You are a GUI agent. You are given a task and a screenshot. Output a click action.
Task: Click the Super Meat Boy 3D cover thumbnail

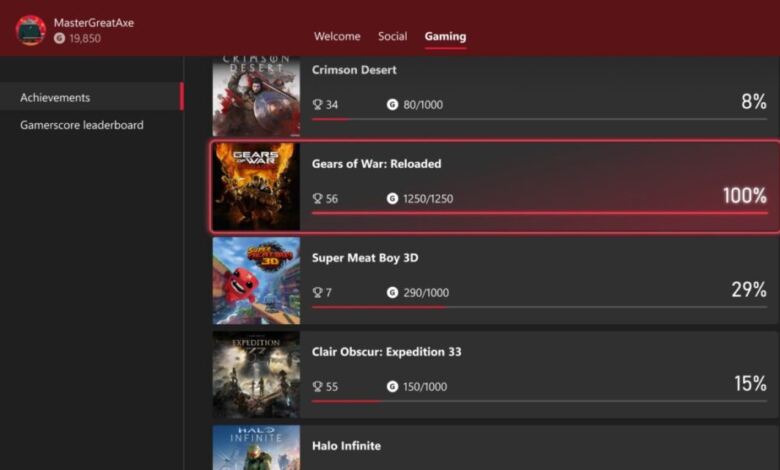coord(256,281)
